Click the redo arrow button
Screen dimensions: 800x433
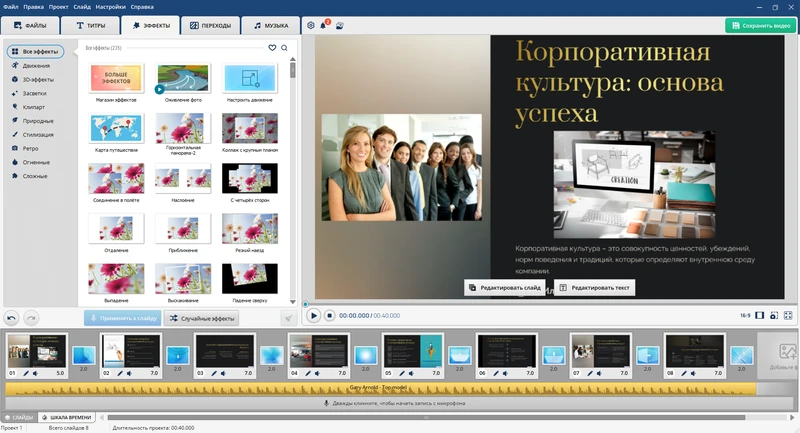tap(31, 318)
